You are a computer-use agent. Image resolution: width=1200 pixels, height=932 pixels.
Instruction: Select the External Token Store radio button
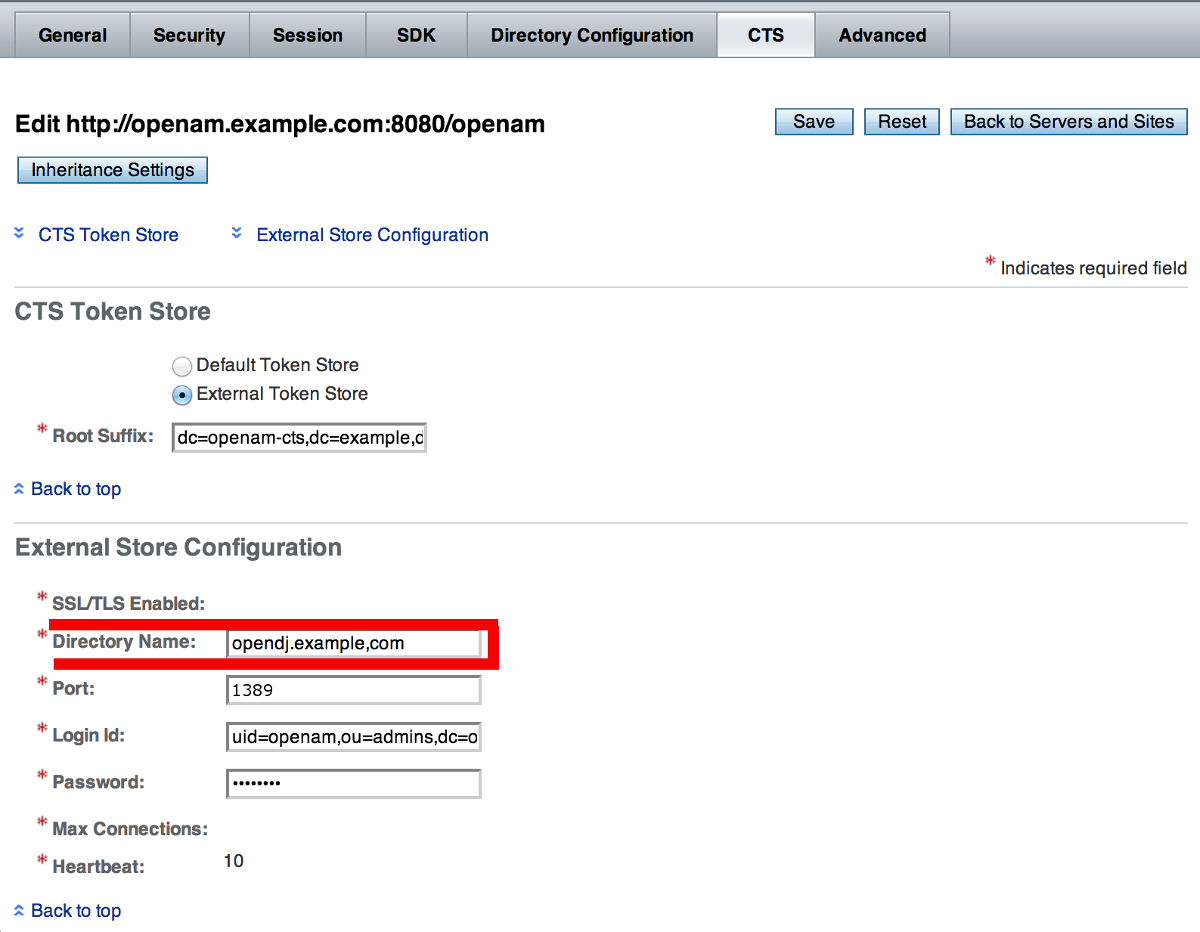pyautogui.click(x=182, y=395)
